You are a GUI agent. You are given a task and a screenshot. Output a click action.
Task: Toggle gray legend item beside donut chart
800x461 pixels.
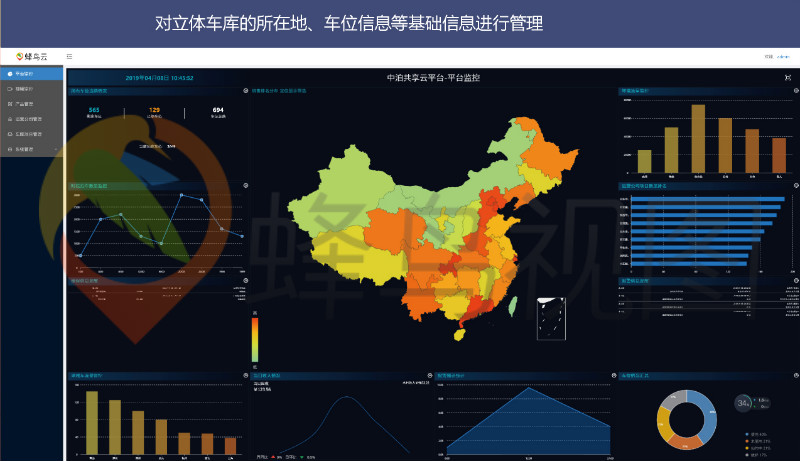[756, 454]
